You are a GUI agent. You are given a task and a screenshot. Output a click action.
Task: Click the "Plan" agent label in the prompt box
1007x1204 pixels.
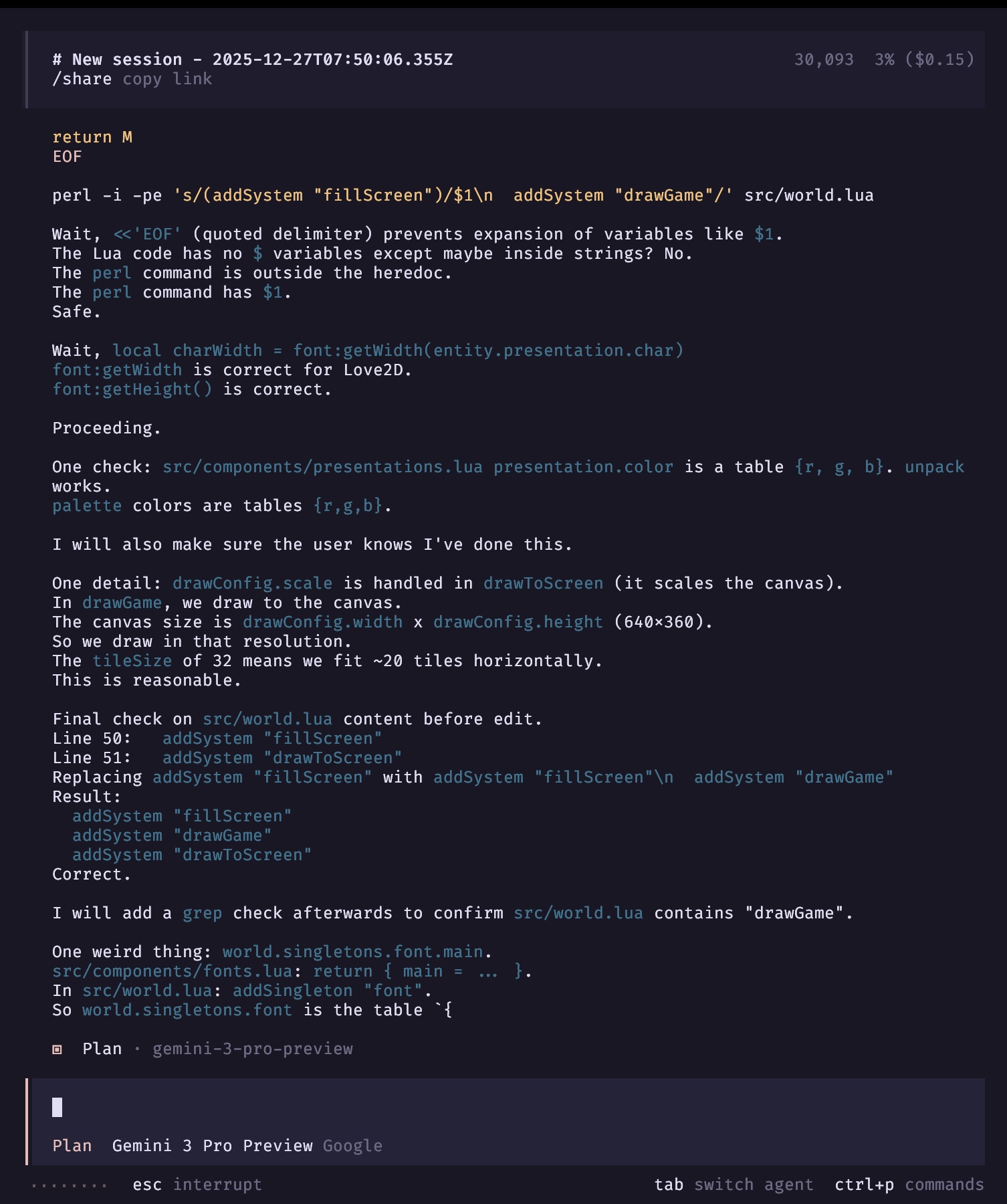pyautogui.click(x=72, y=1146)
